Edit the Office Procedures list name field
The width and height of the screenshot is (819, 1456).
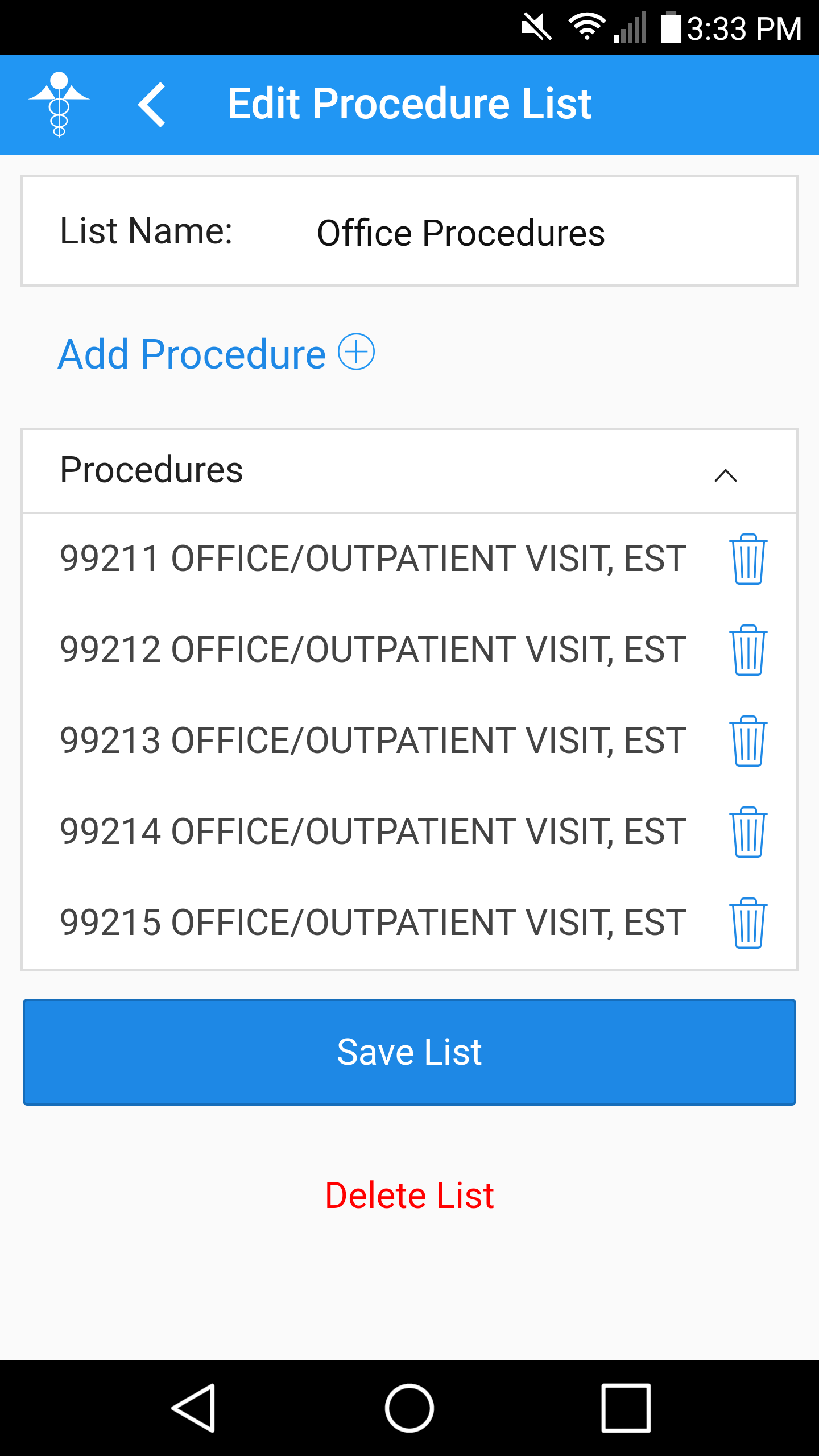pos(461,233)
